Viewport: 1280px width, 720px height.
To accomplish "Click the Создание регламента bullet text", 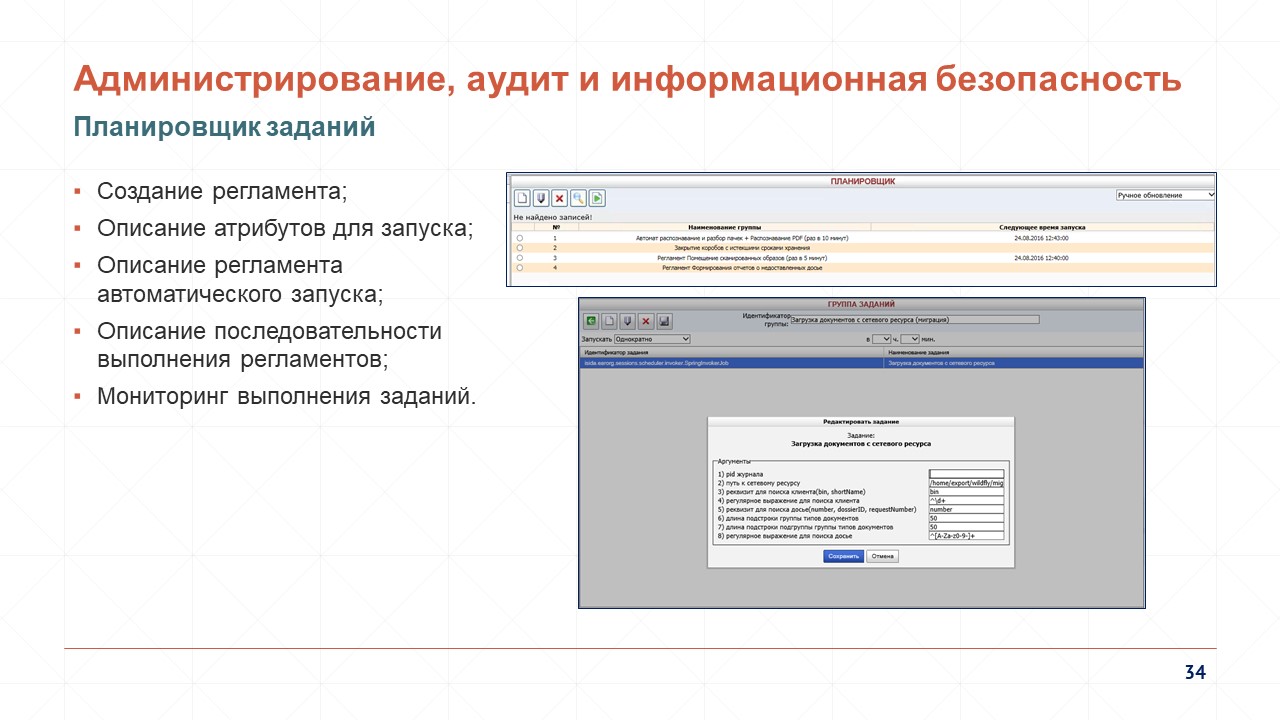I will [x=222, y=190].
